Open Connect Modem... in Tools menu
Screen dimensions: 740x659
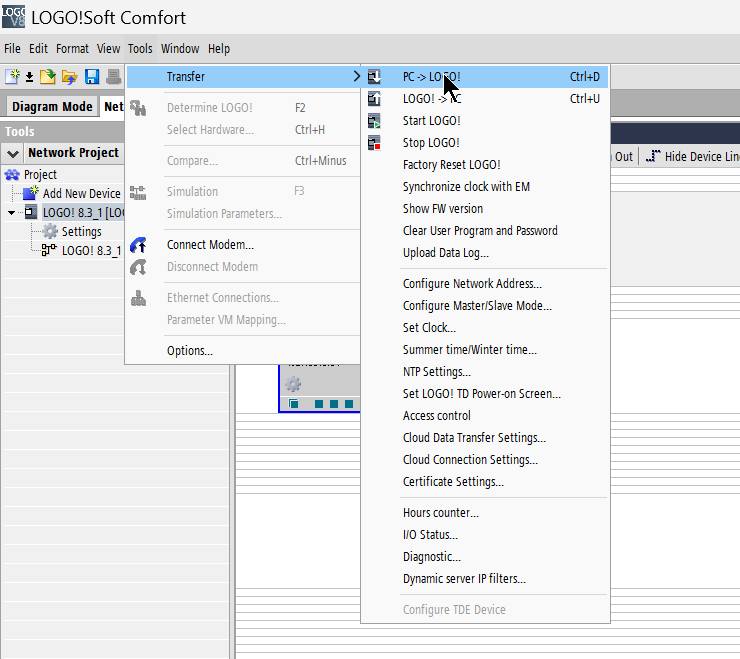[x=243, y=245]
